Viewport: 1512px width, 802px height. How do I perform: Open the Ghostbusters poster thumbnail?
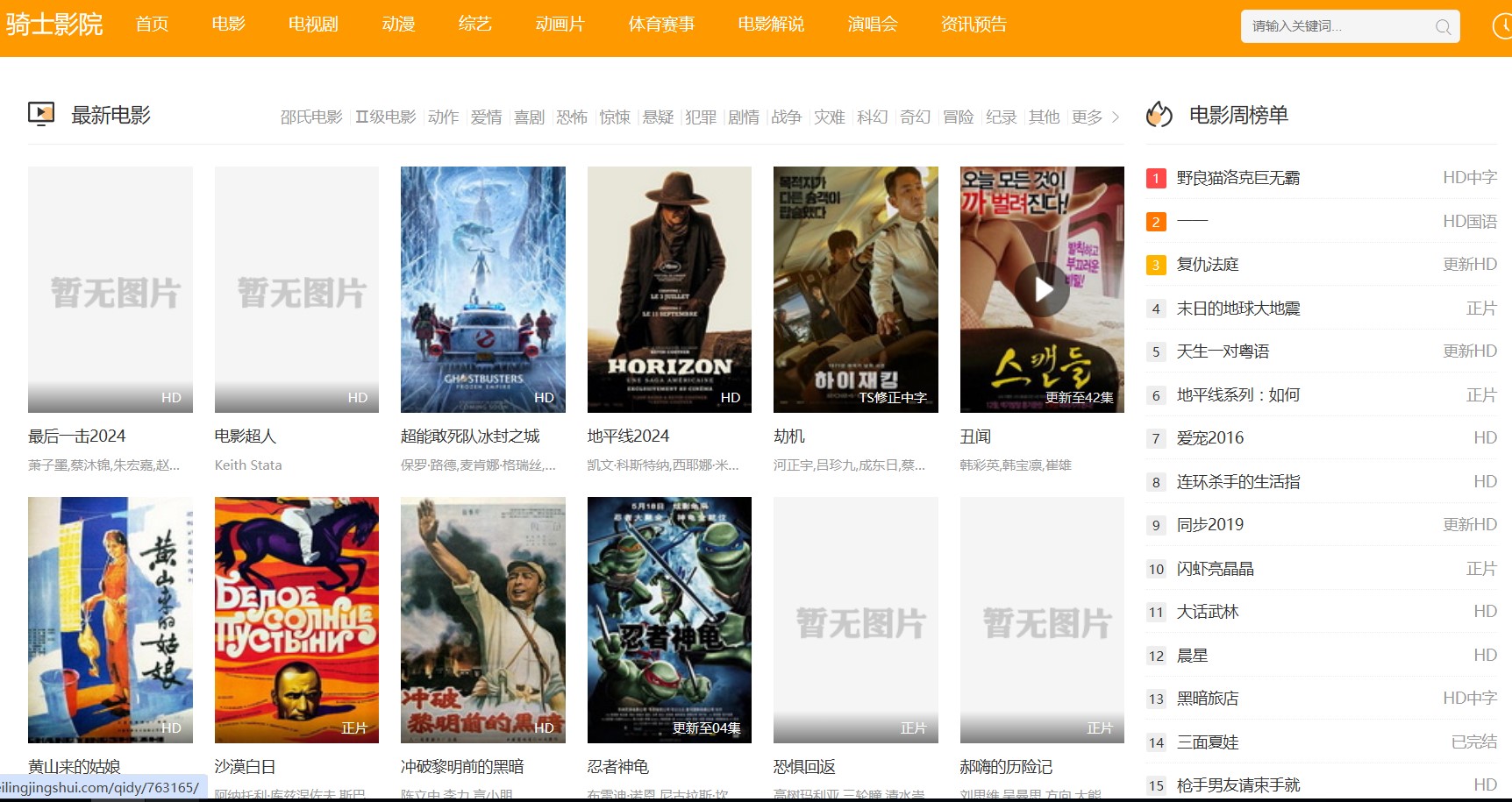(x=483, y=289)
